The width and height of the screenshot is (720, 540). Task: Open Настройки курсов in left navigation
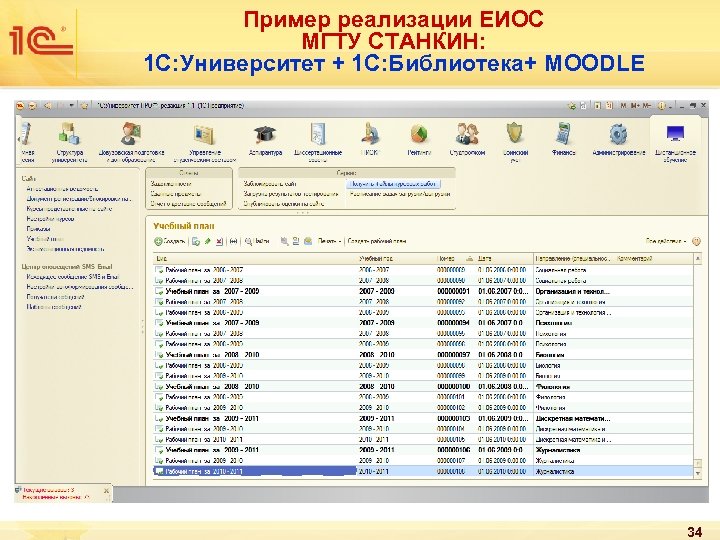[51, 219]
